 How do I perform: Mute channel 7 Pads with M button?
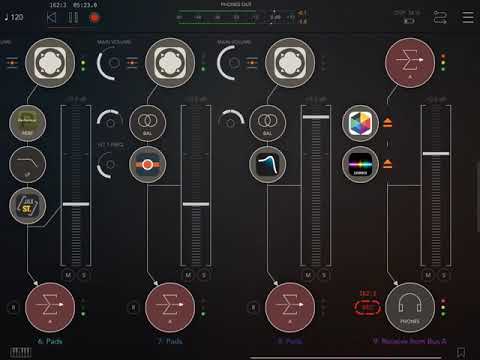point(188,275)
